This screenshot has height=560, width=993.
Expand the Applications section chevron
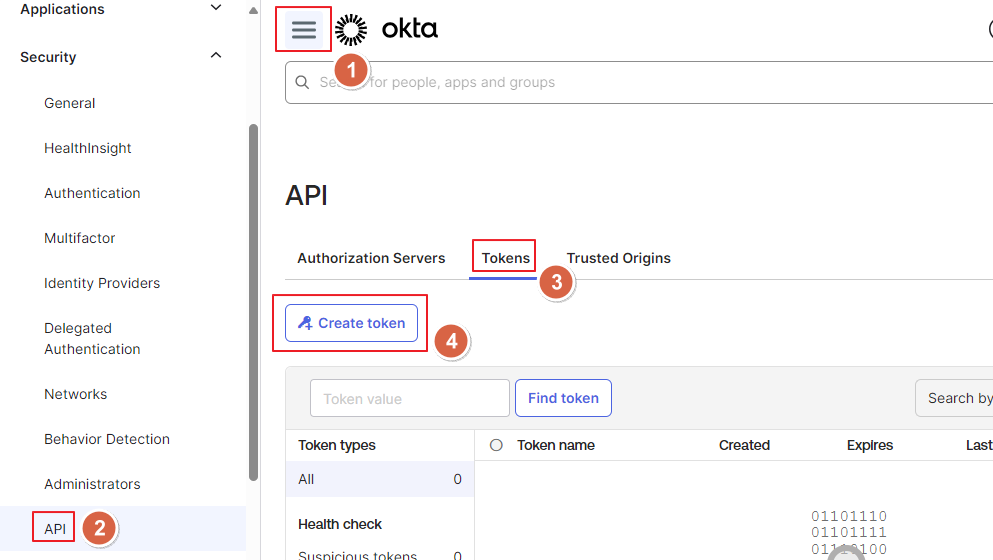tap(216, 9)
